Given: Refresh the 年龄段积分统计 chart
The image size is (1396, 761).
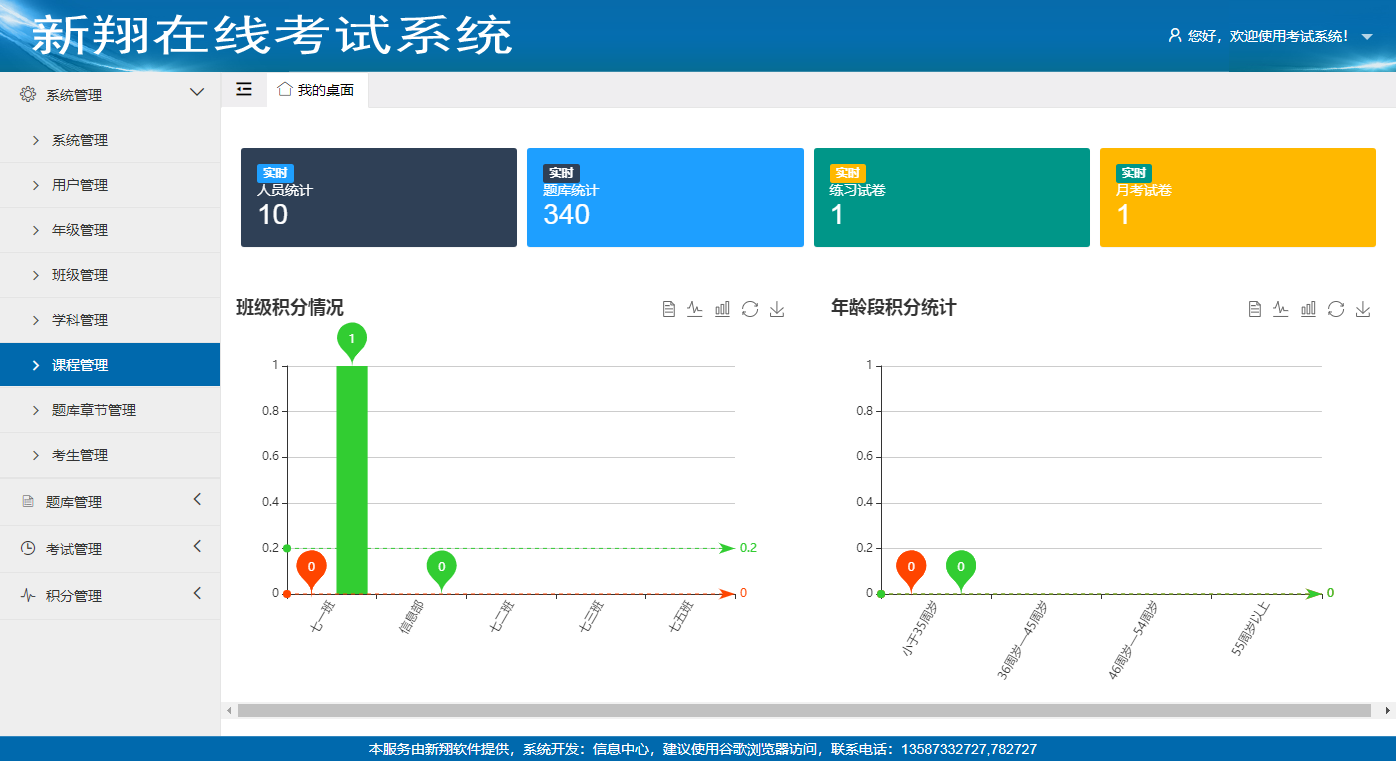Looking at the screenshot, I should click(1335, 309).
